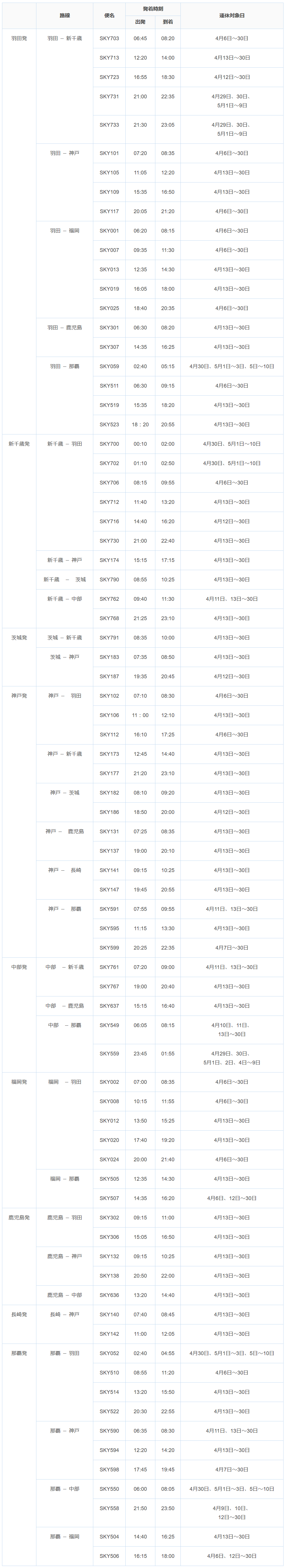Click the 出発 sub-header
Image resolution: width=285 pixels, height=1568 pixels.
point(140,22)
